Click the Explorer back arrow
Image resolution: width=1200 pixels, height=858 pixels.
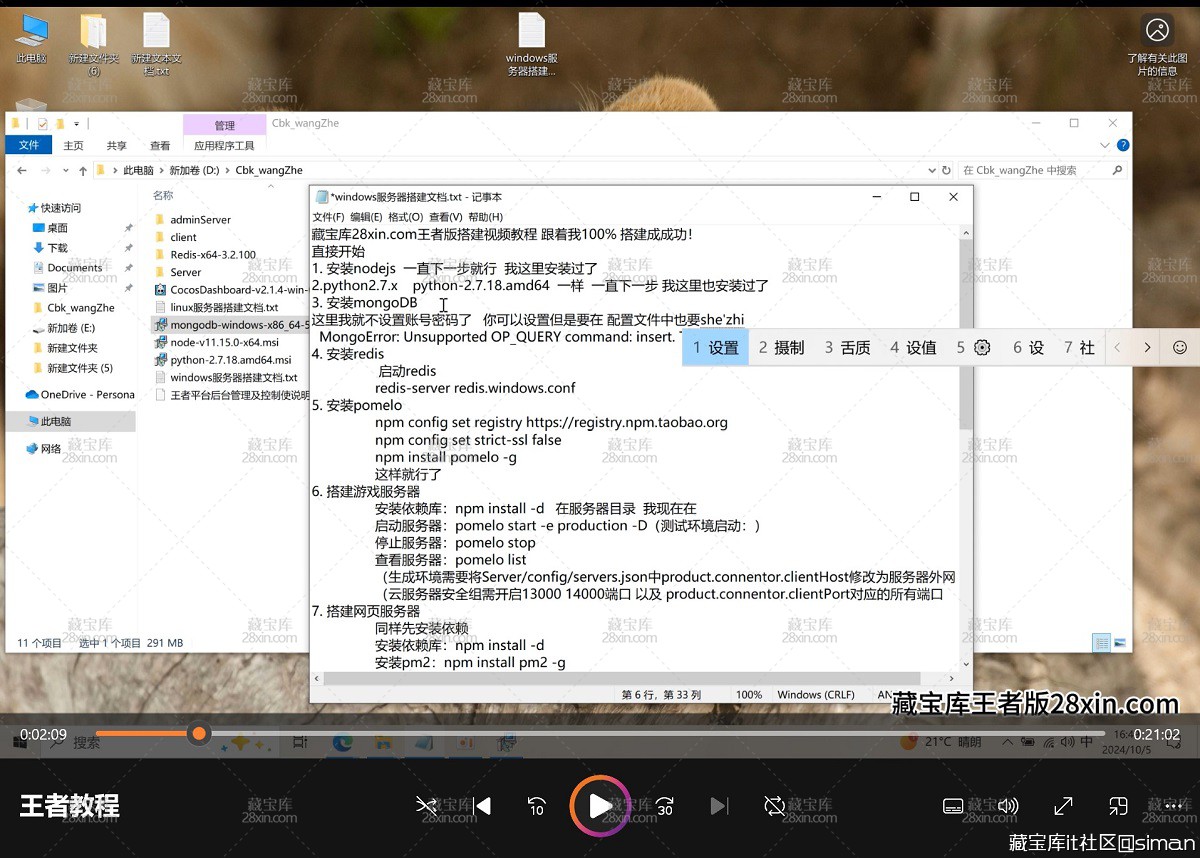[22, 171]
